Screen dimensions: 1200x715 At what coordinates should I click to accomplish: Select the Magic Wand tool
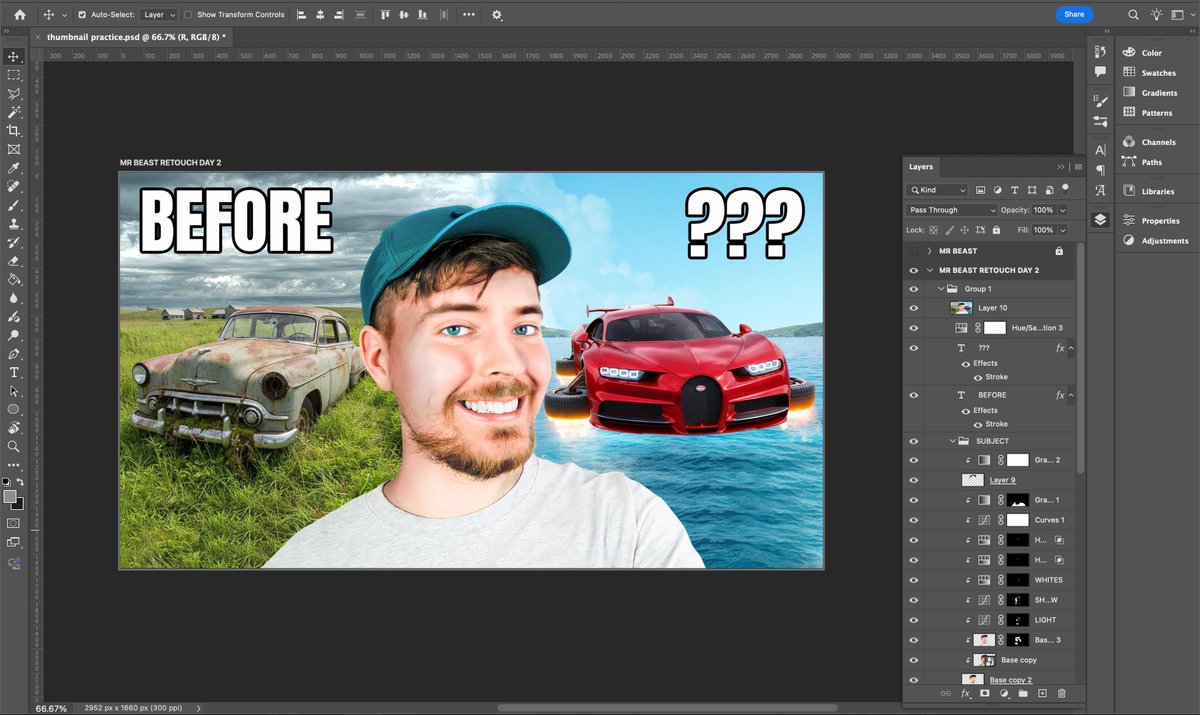(14, 112)
